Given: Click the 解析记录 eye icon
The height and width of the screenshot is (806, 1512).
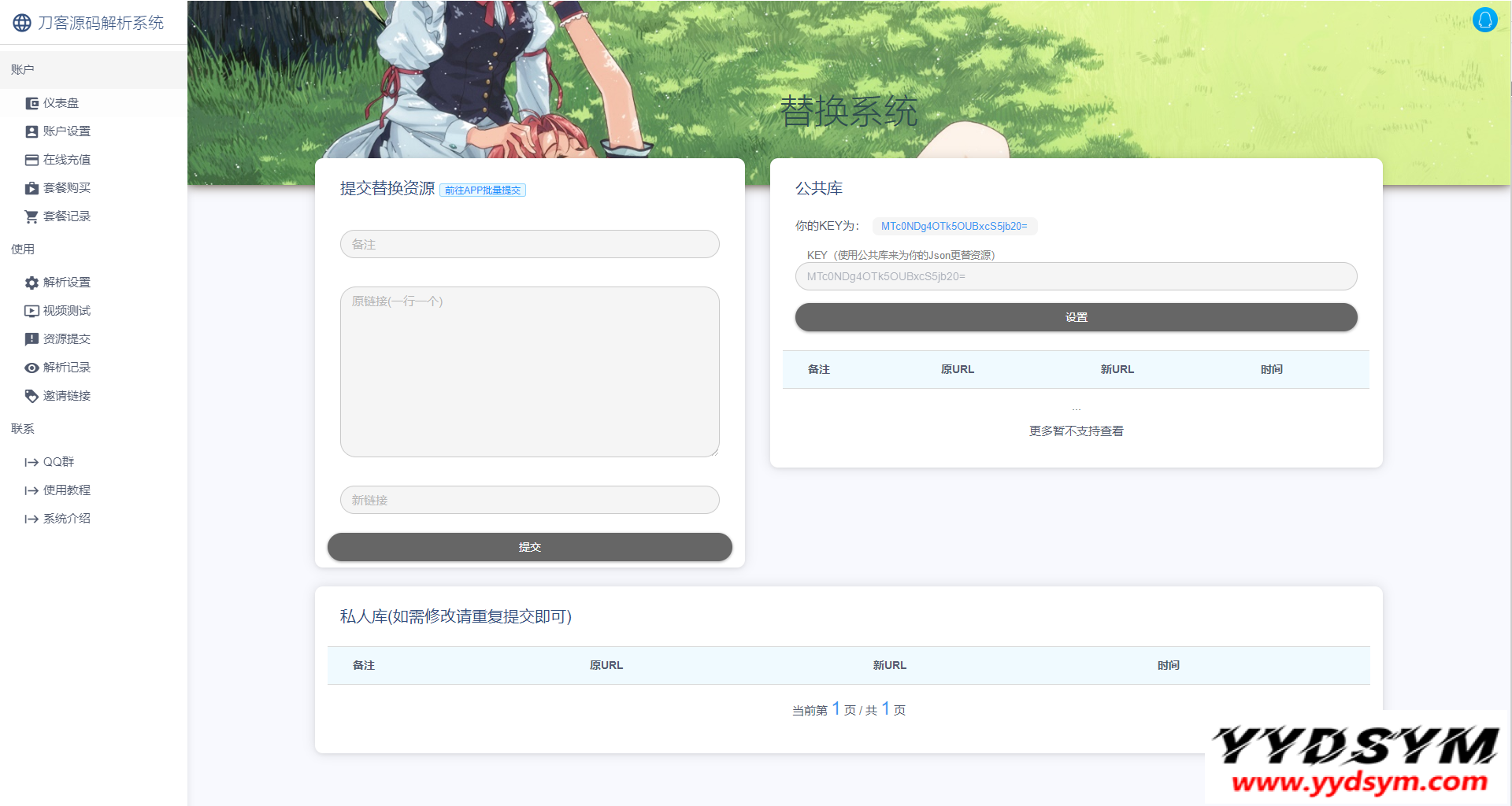Looking at the screenshot, I should (x=31, y=368).
